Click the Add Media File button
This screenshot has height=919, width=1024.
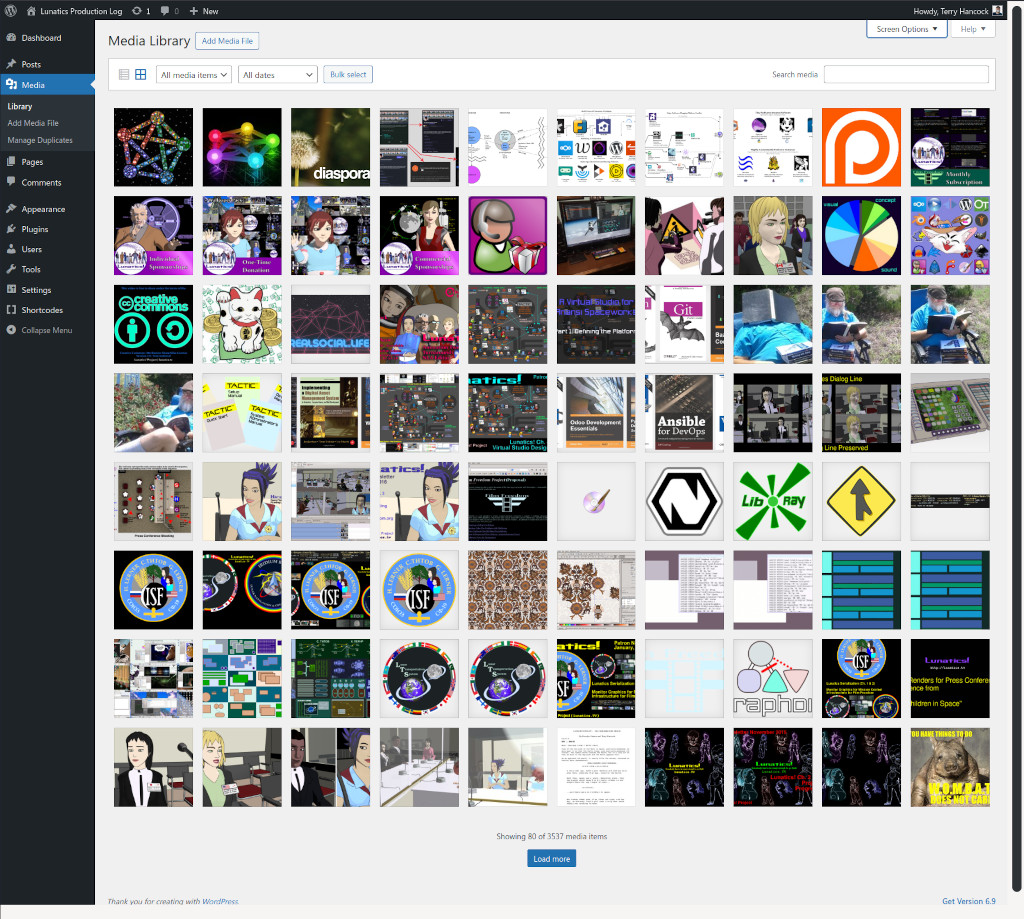227,41
